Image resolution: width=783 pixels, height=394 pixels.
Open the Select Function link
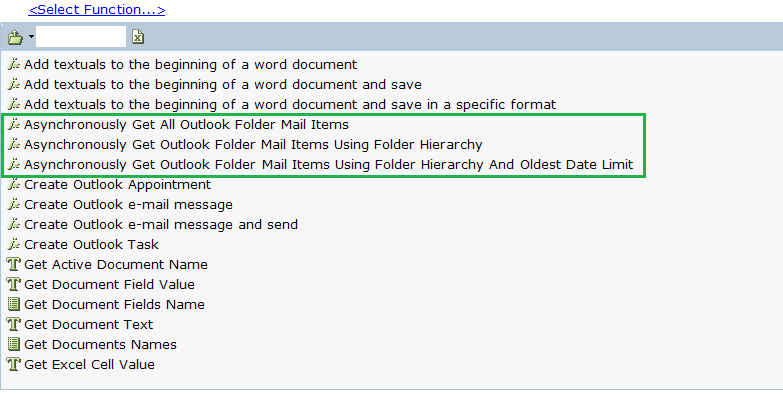point(97,9)
